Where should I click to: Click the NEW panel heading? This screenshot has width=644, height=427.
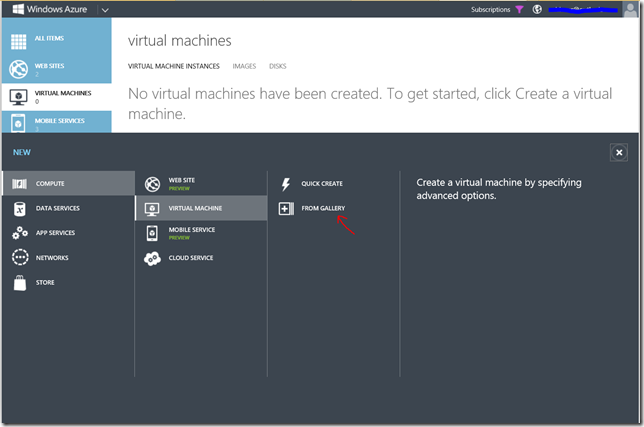click(22, 152)
